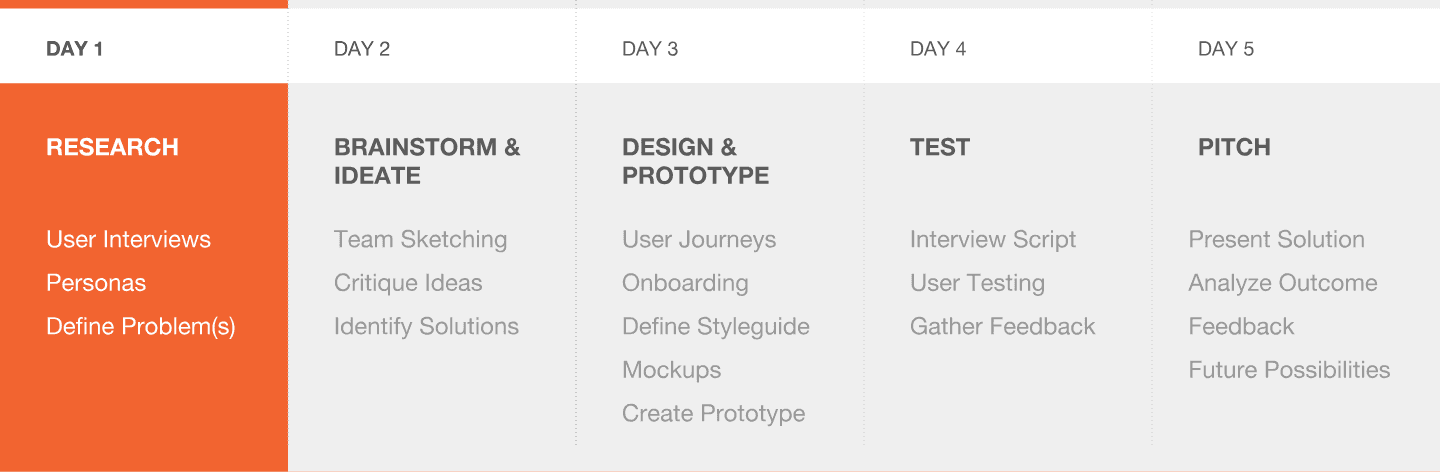Switch to the DAY 2 tab

coord(432,48)
